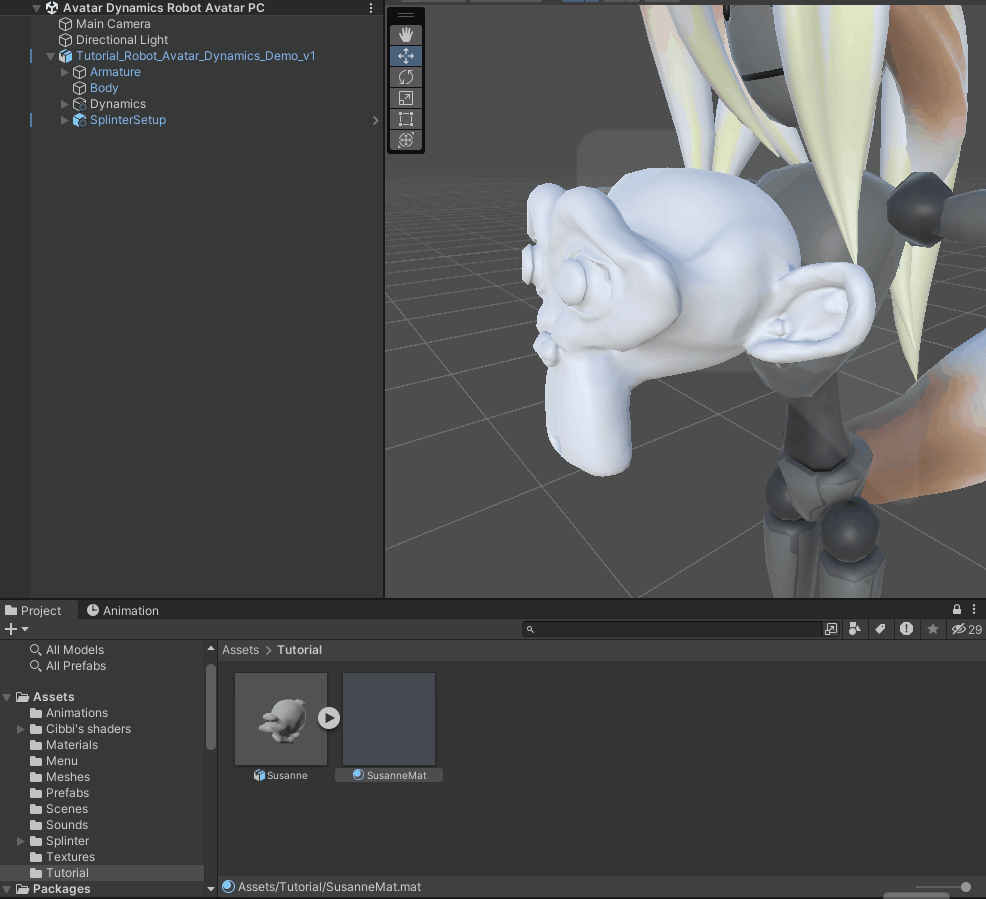
Task: Select the Rect transform tool
Action: (x=406, y=119)
